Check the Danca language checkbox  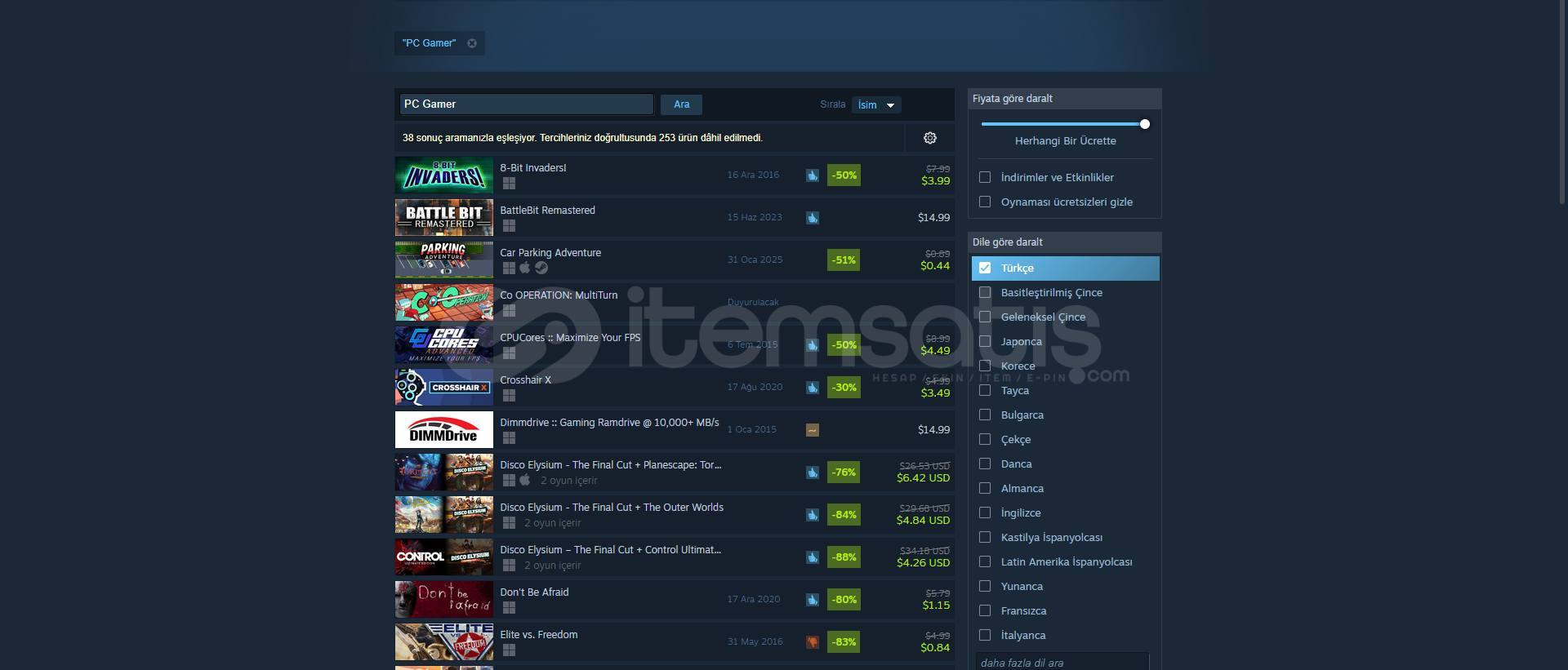985,464
